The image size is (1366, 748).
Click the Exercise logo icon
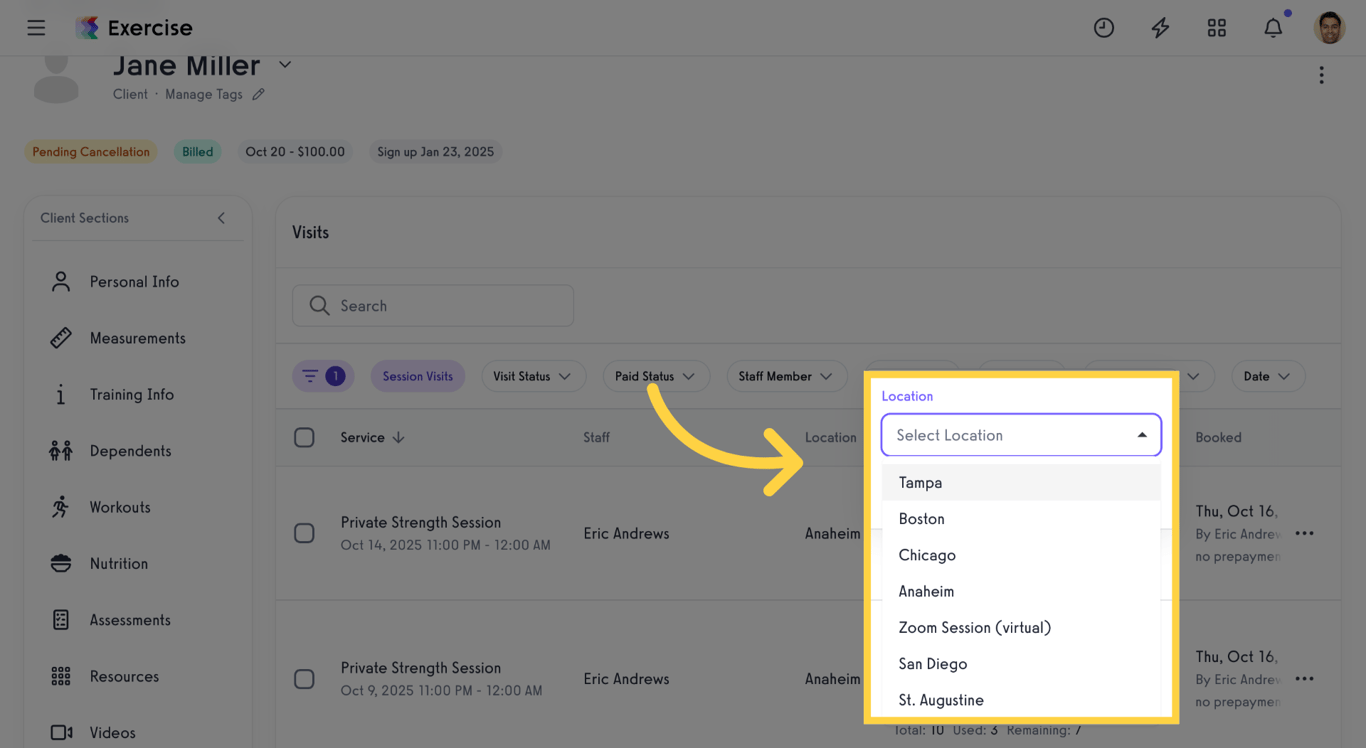pos(87,28)
